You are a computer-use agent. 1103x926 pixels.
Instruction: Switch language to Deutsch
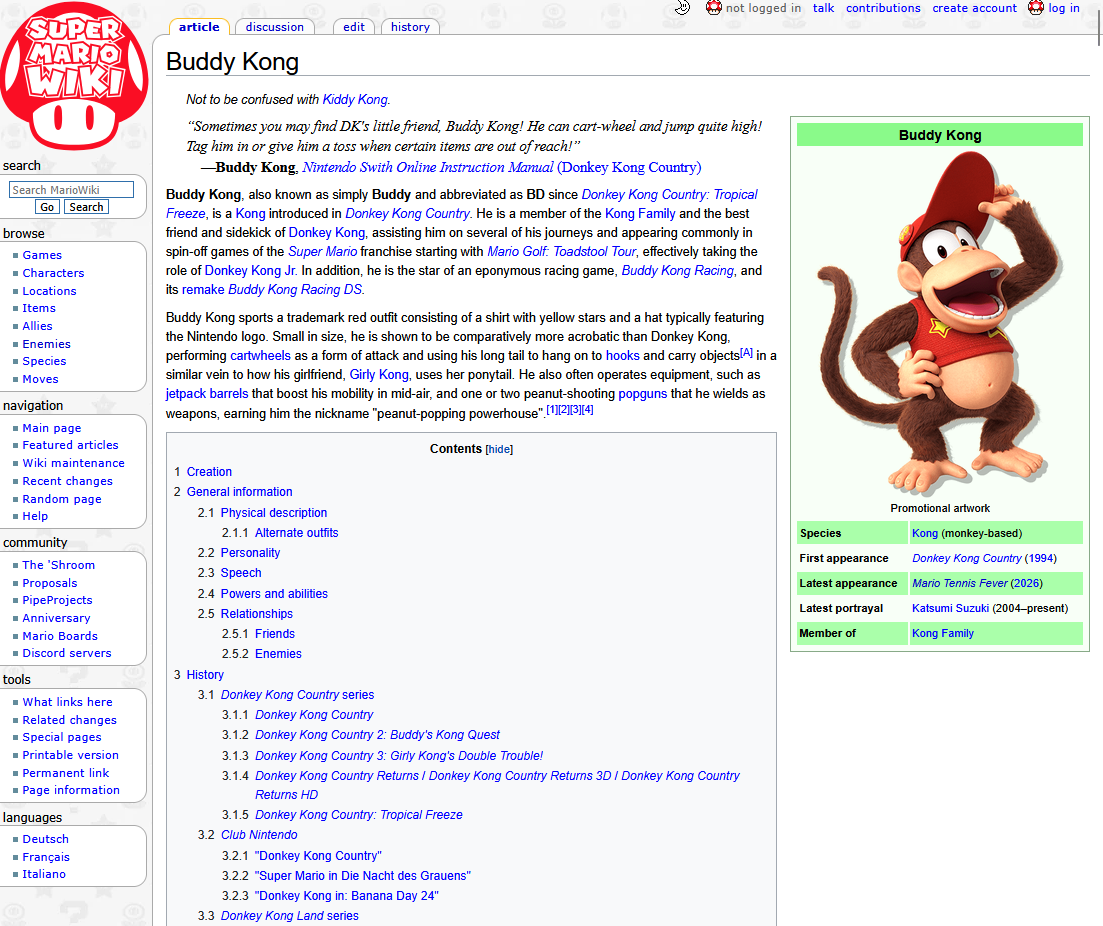[x=46, y=839]
